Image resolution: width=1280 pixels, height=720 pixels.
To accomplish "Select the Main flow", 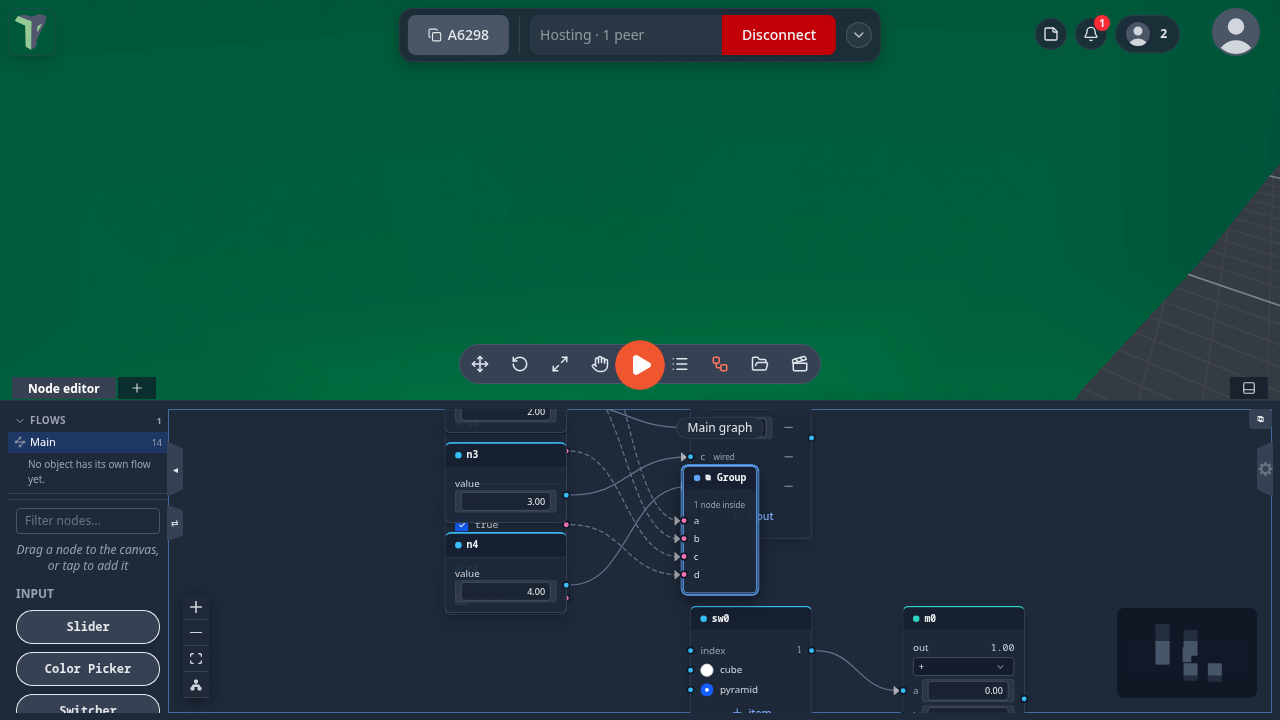I will 88,442.
